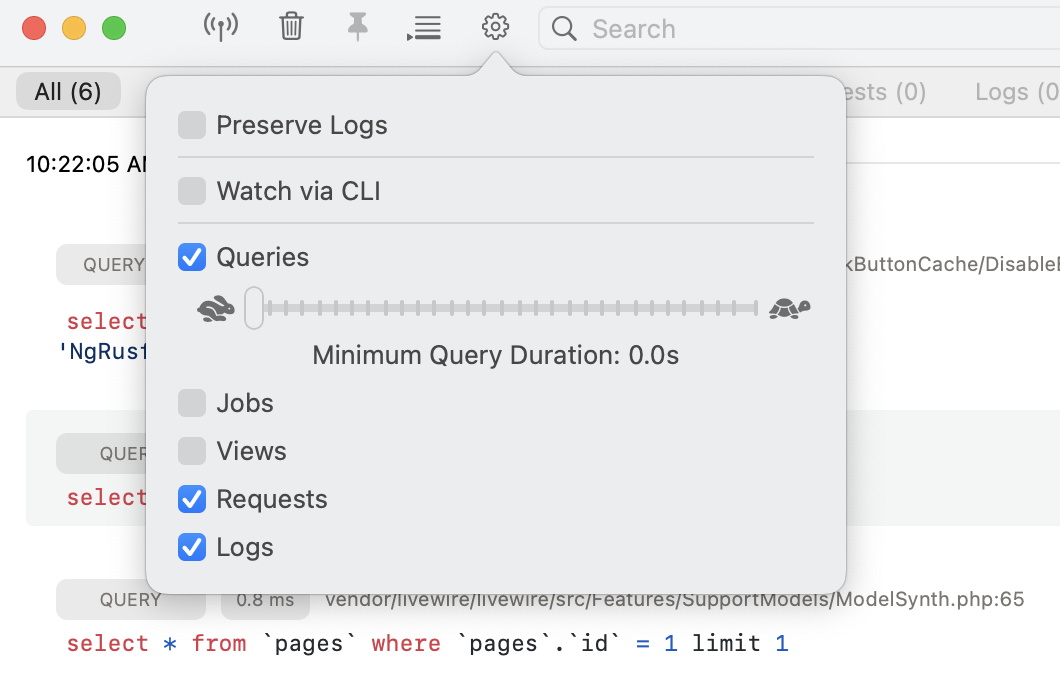Click the magnifying glass search icon
This screenshot has height=688, width=1060.
point(564,29)
